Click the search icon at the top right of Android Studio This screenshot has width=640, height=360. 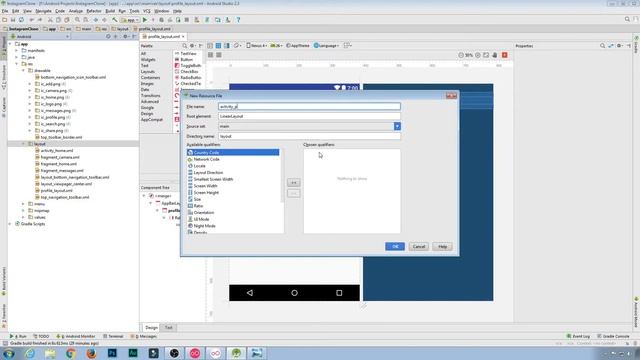(x=627, y=19)
